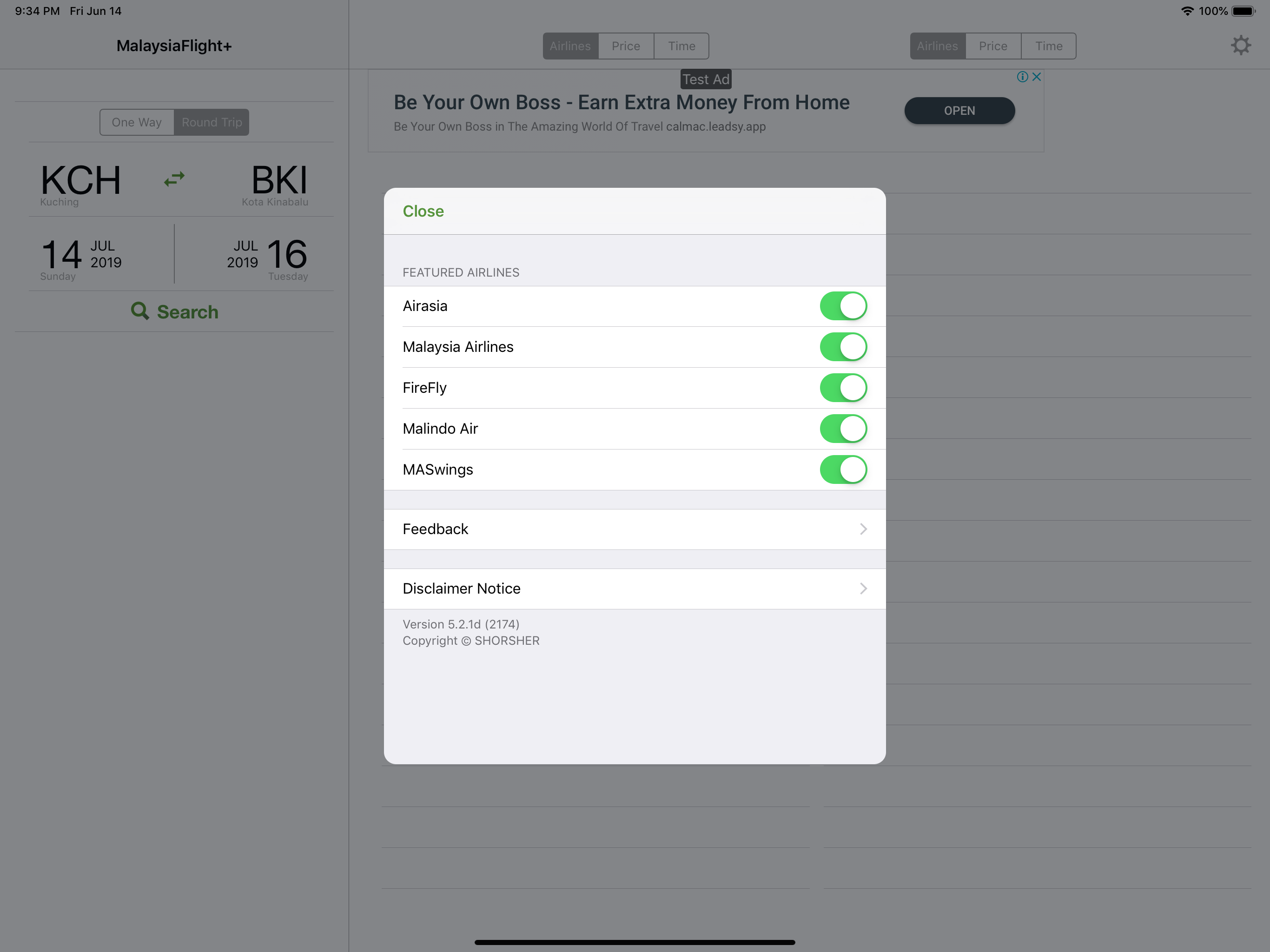The image size is (1270, 952).
Task: Toggle Airasia airline off
Action: pyautogui.click(x=843, y=306)
